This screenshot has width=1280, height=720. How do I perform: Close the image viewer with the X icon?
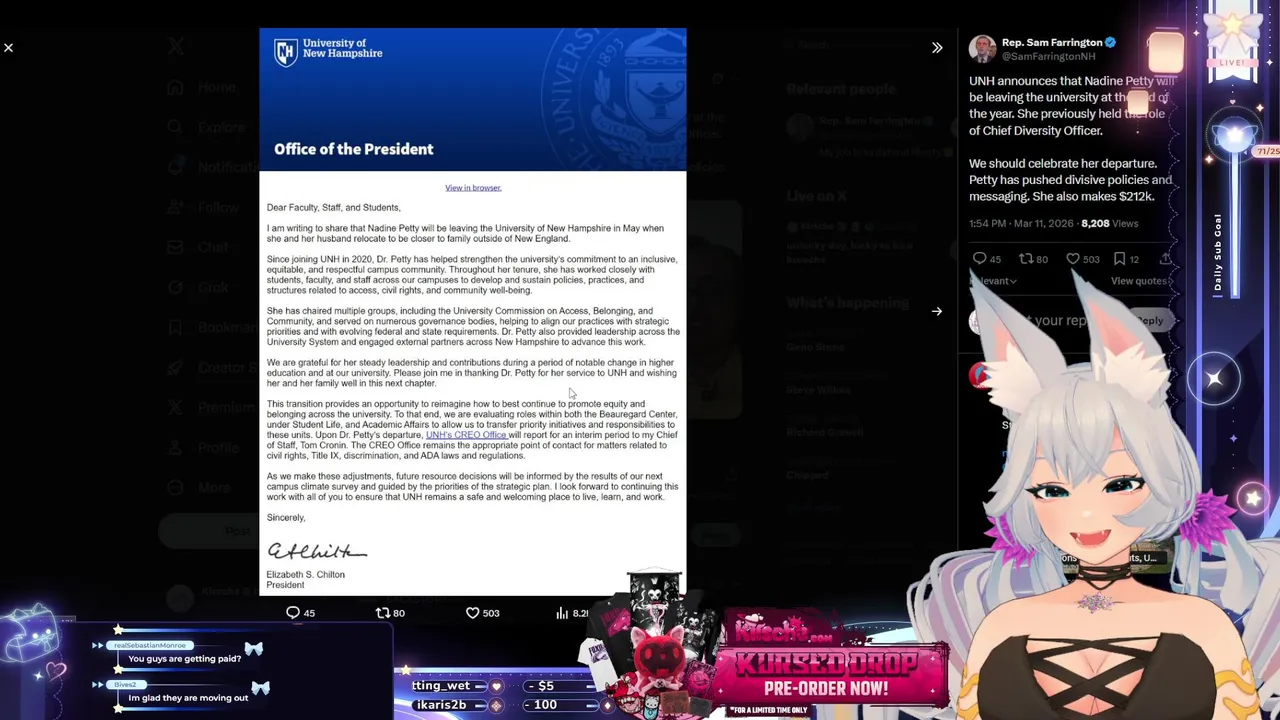(x=8, y=48)
